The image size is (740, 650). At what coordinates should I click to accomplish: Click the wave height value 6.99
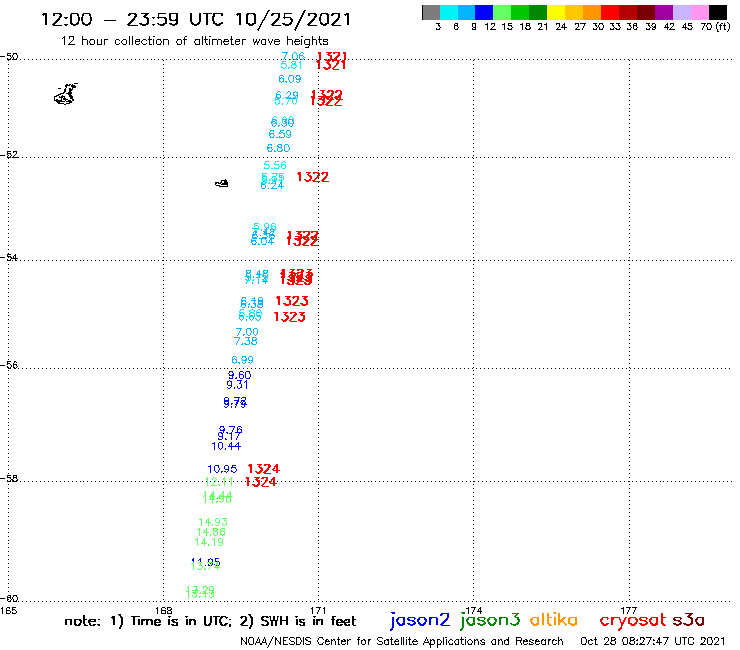coord(242,360)
